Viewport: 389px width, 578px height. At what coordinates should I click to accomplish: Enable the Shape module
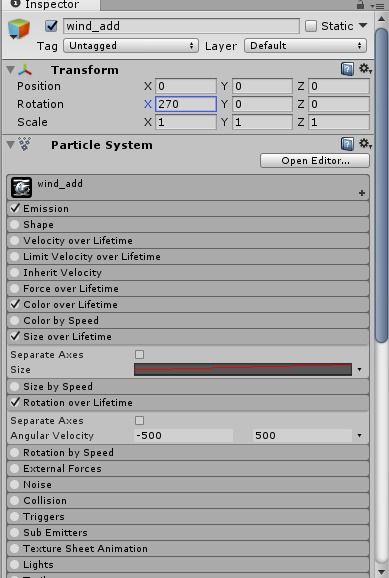click(15, 224)
